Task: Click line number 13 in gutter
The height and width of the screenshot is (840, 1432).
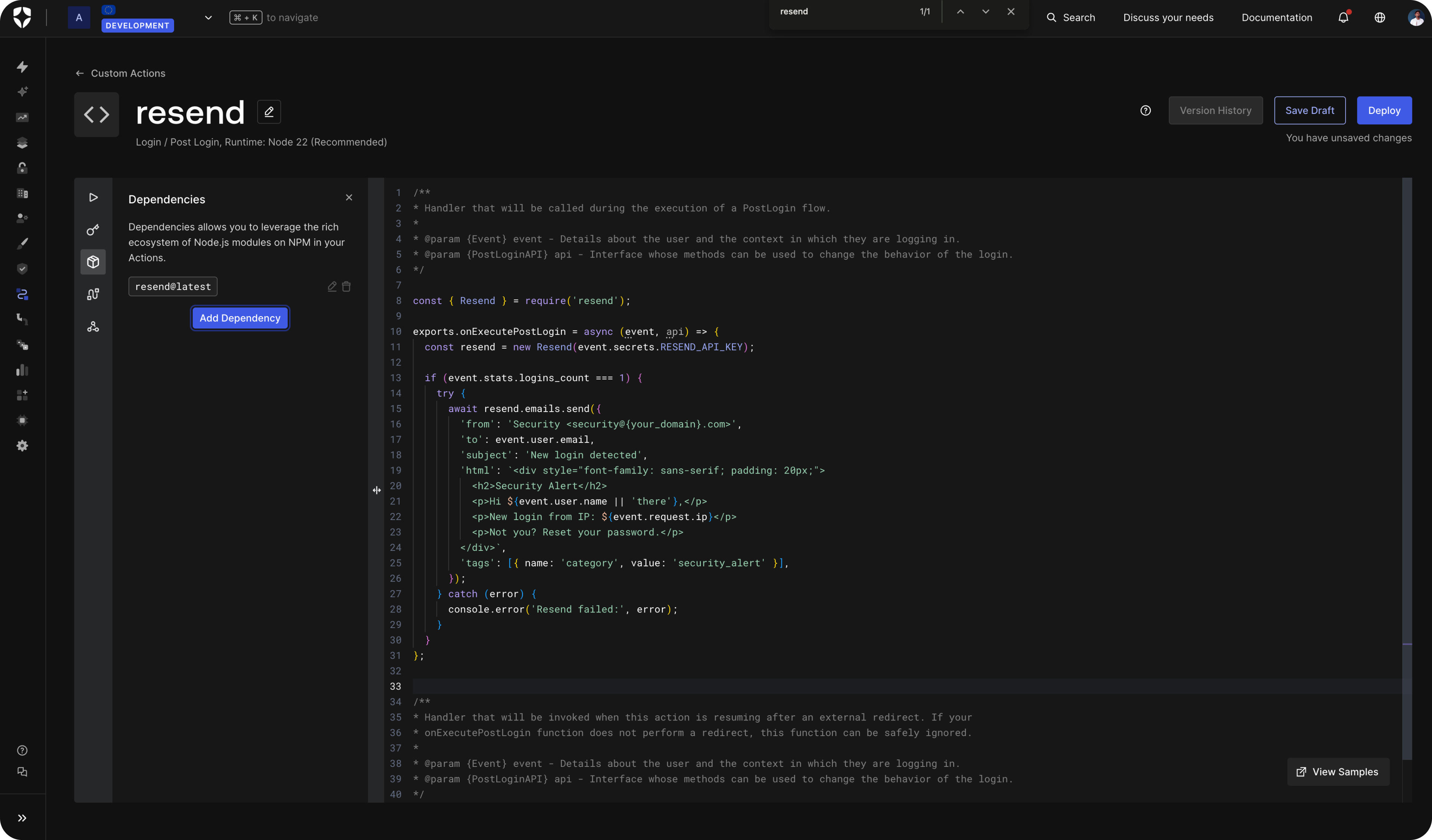Action: (x=396, y=377)
